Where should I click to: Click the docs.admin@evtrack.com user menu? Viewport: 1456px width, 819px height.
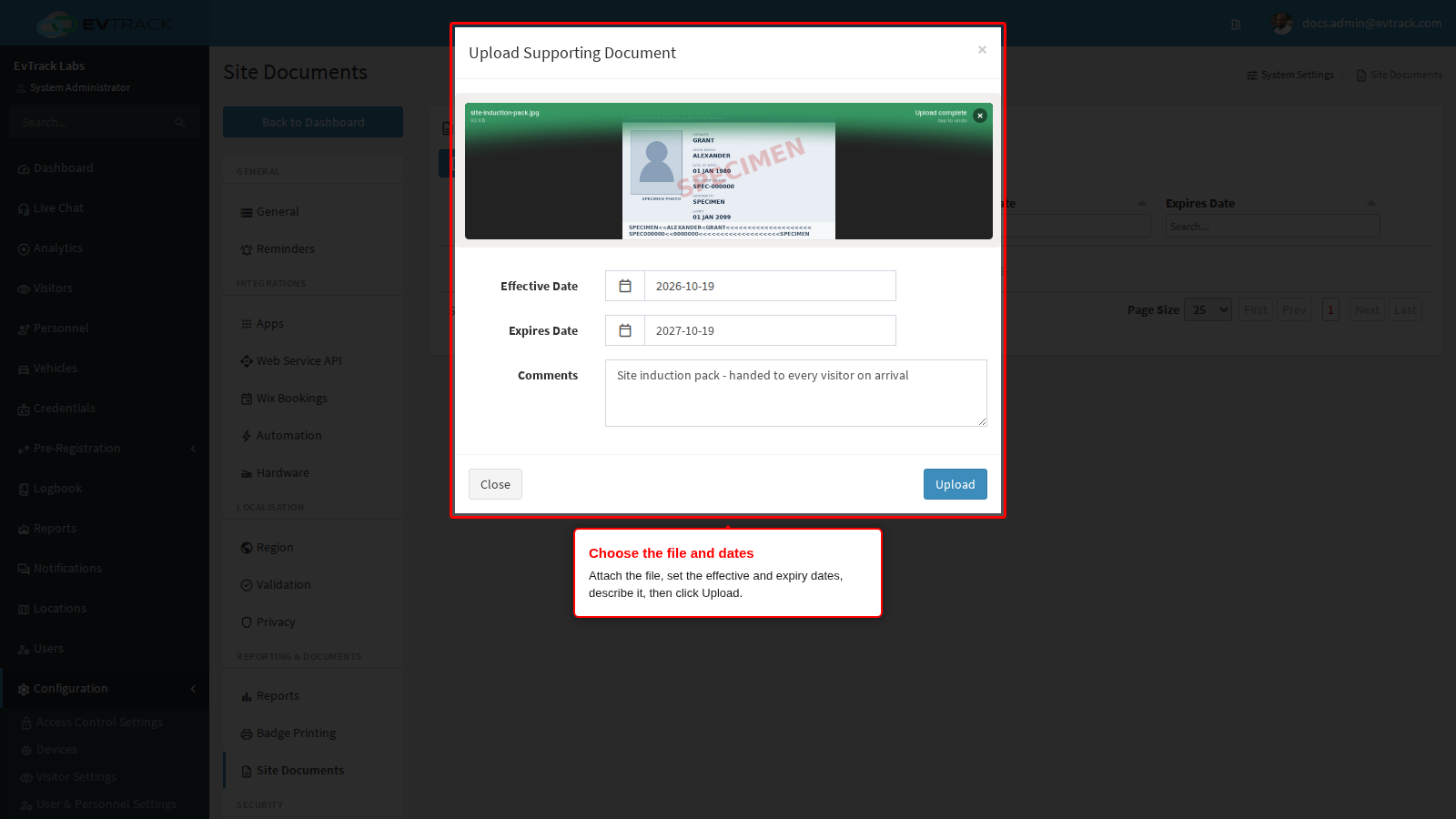click(1357, 24)
